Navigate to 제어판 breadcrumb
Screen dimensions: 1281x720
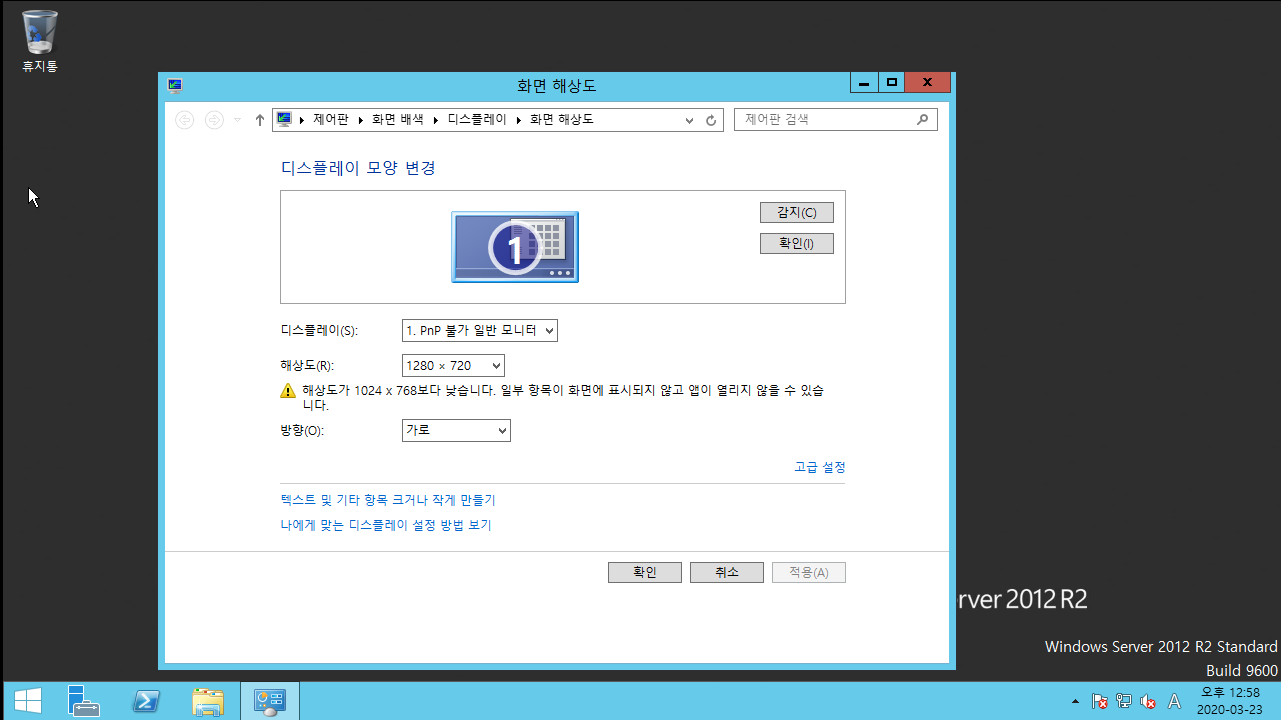tap(331, 120)
